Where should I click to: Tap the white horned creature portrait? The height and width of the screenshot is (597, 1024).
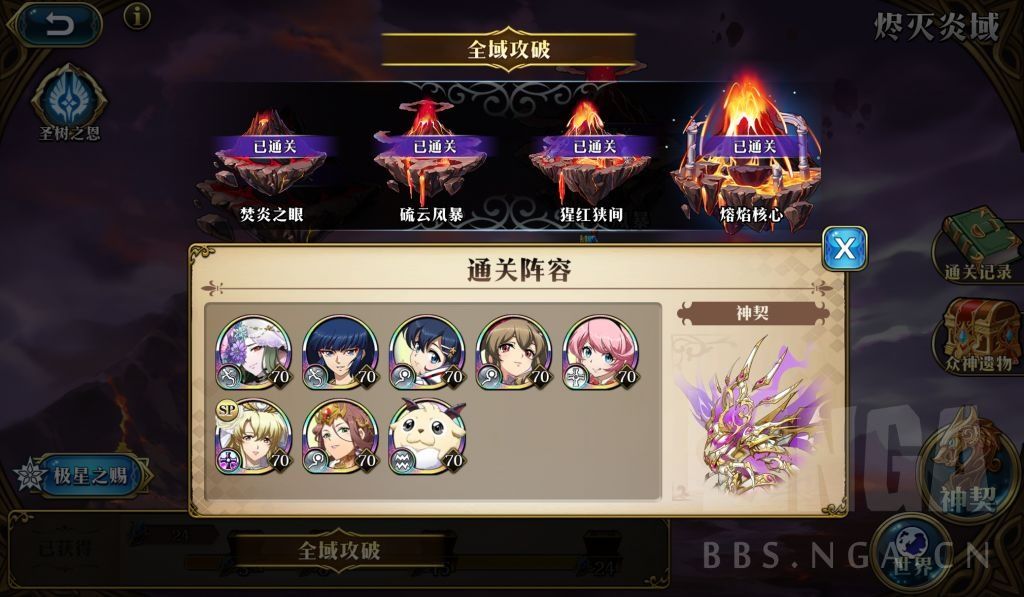click(427, 436)
